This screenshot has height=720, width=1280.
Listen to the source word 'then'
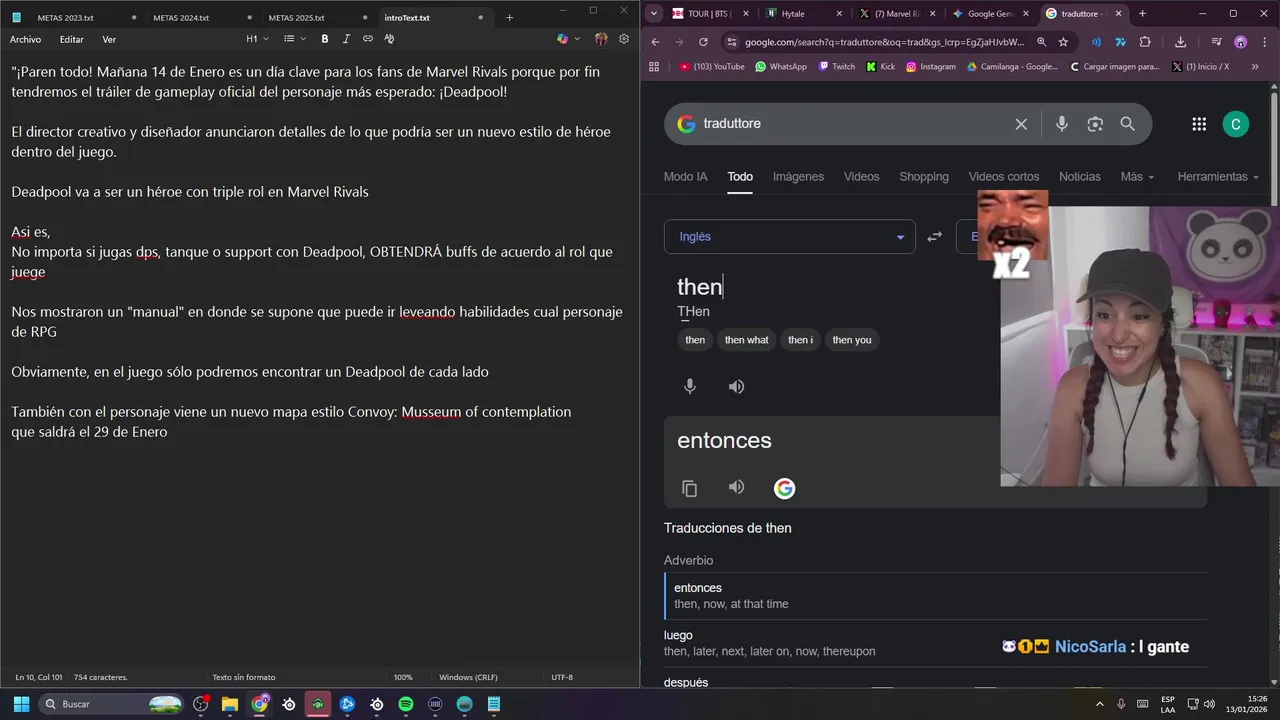point(737,387)
